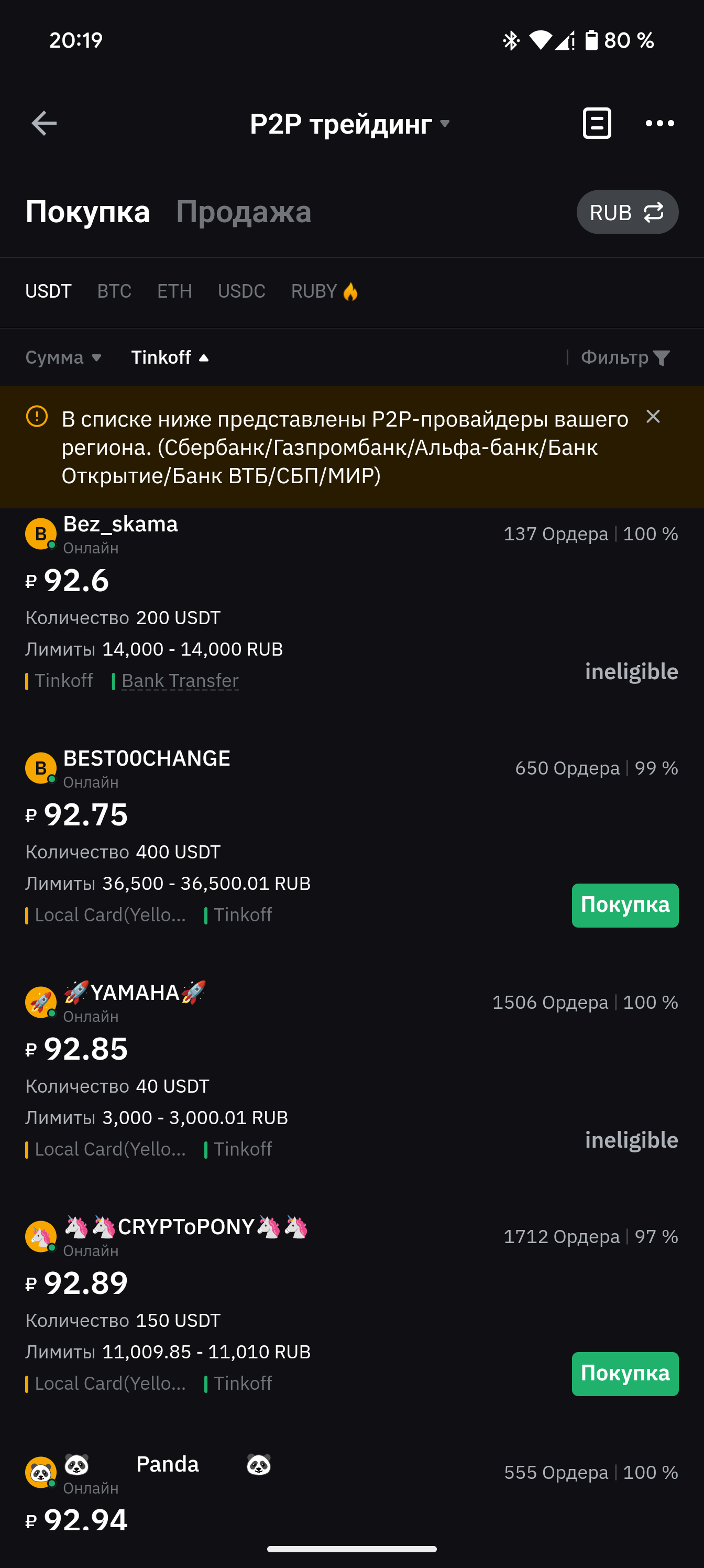The width and height of the screenshot is (704, 1568).
Task: Select the BTC coin tab
Action: click(x=114, y=291)
